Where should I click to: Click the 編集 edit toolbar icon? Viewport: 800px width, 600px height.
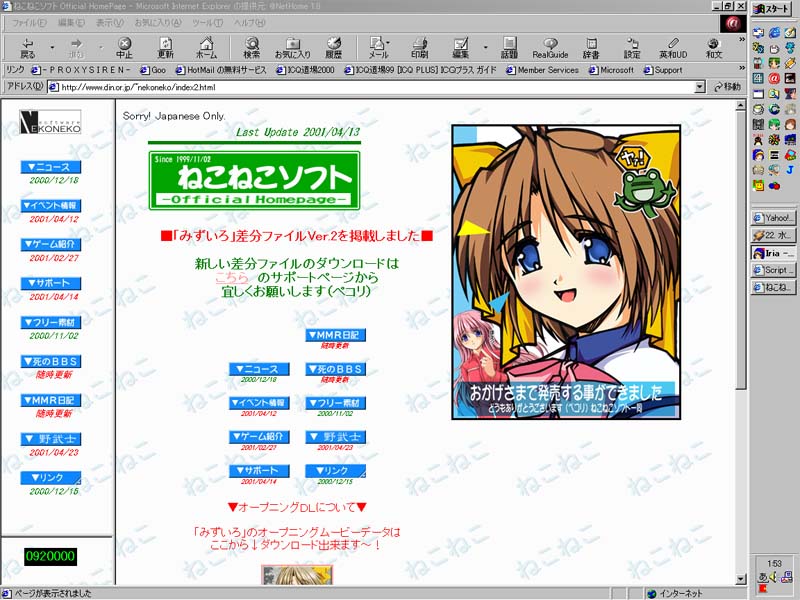pos(460,48)
